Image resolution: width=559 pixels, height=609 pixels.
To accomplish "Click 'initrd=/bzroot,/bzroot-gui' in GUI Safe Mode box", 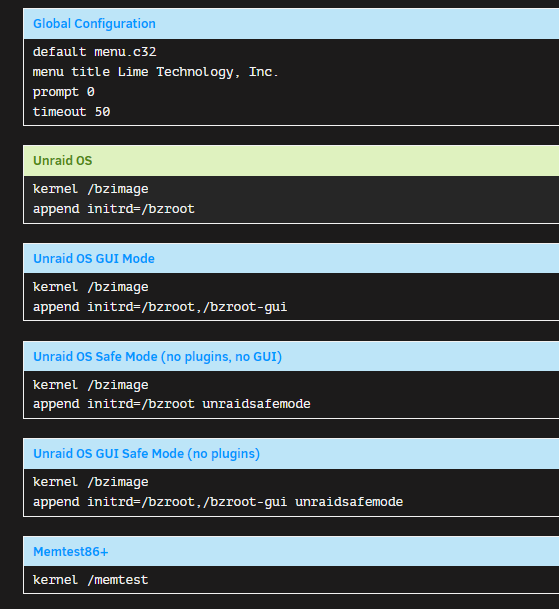I will click(187, 502).
